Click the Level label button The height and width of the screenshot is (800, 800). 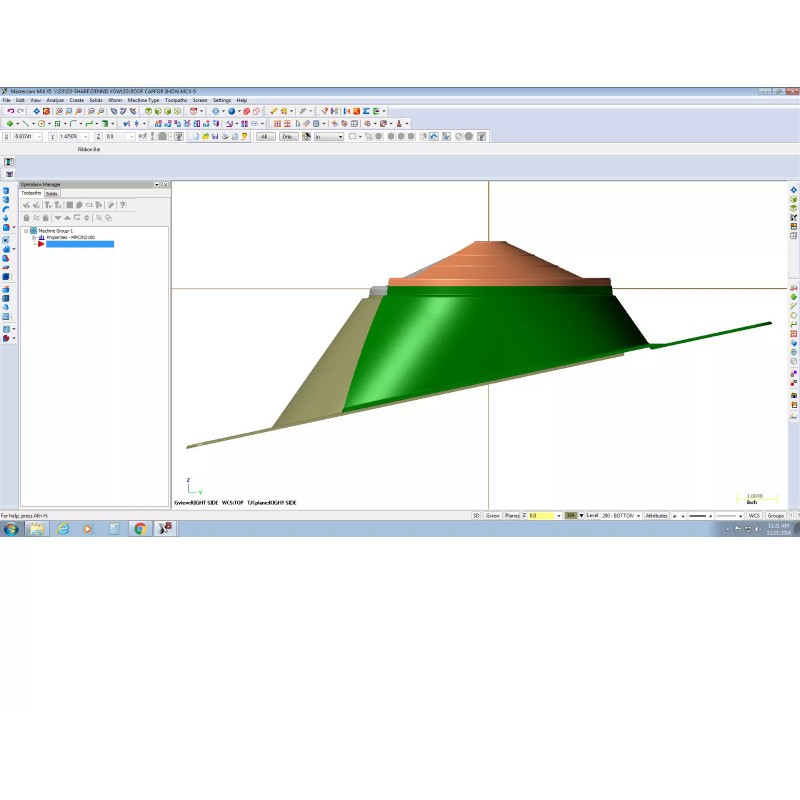pyautogui.click(x=592, y=516)
